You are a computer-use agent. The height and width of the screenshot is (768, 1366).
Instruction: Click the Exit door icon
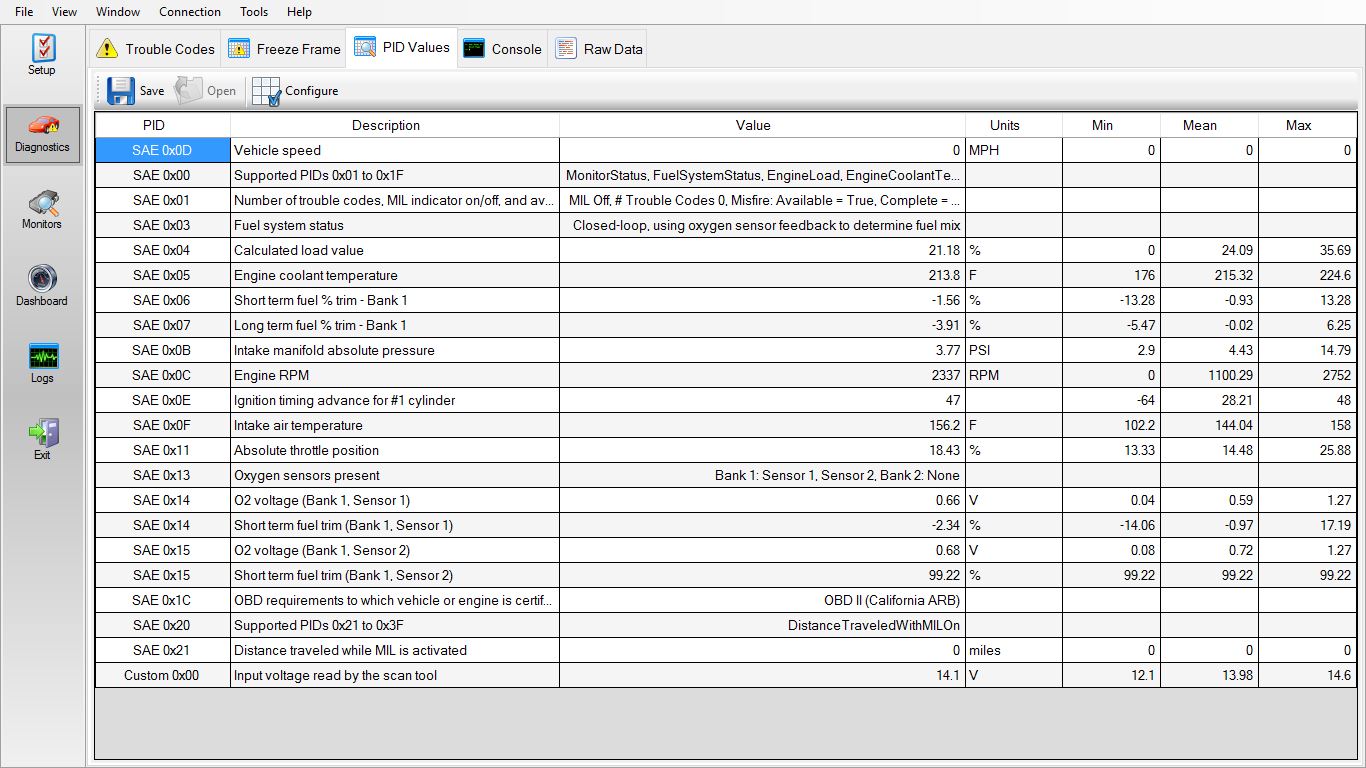click(42, 434)
